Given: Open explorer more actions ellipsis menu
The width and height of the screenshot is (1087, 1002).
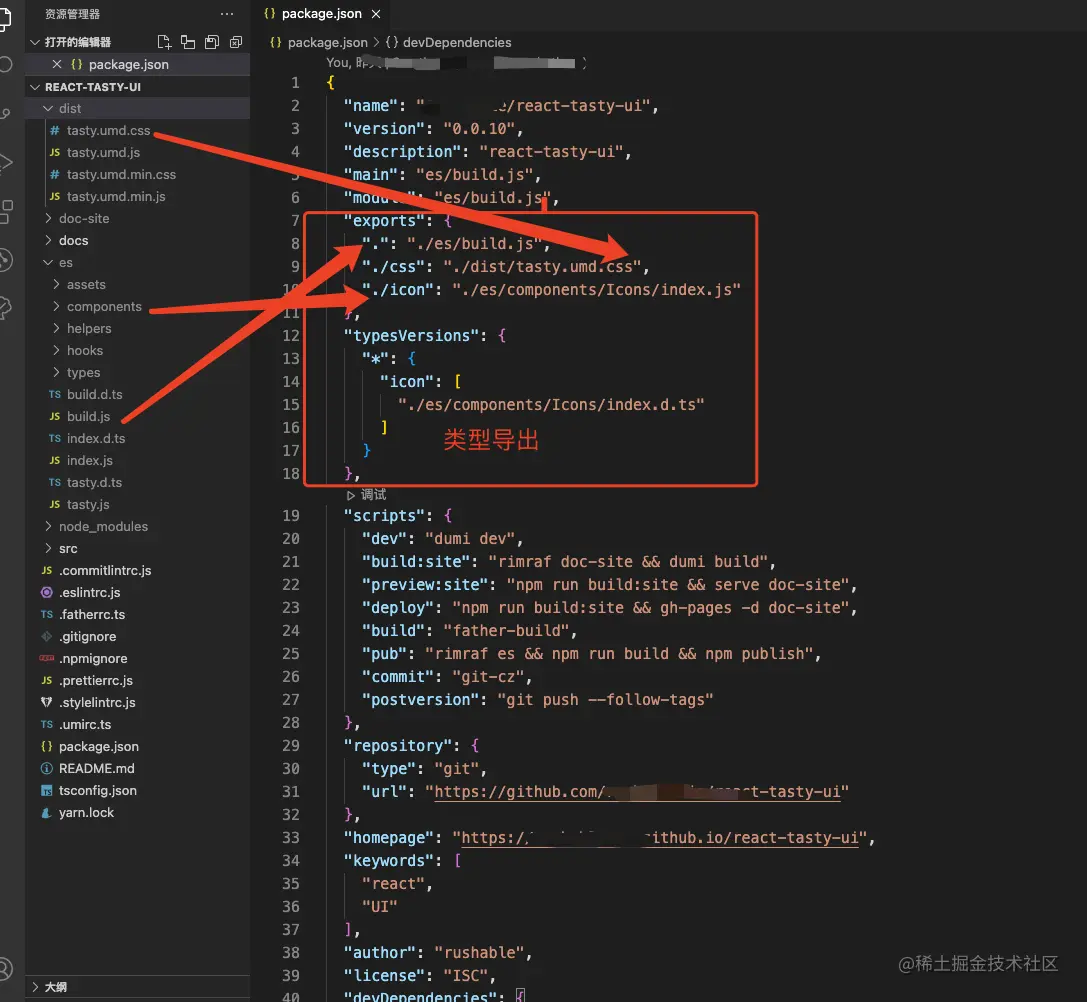Looking at the screenshot, I should click(x=227, y=14).
